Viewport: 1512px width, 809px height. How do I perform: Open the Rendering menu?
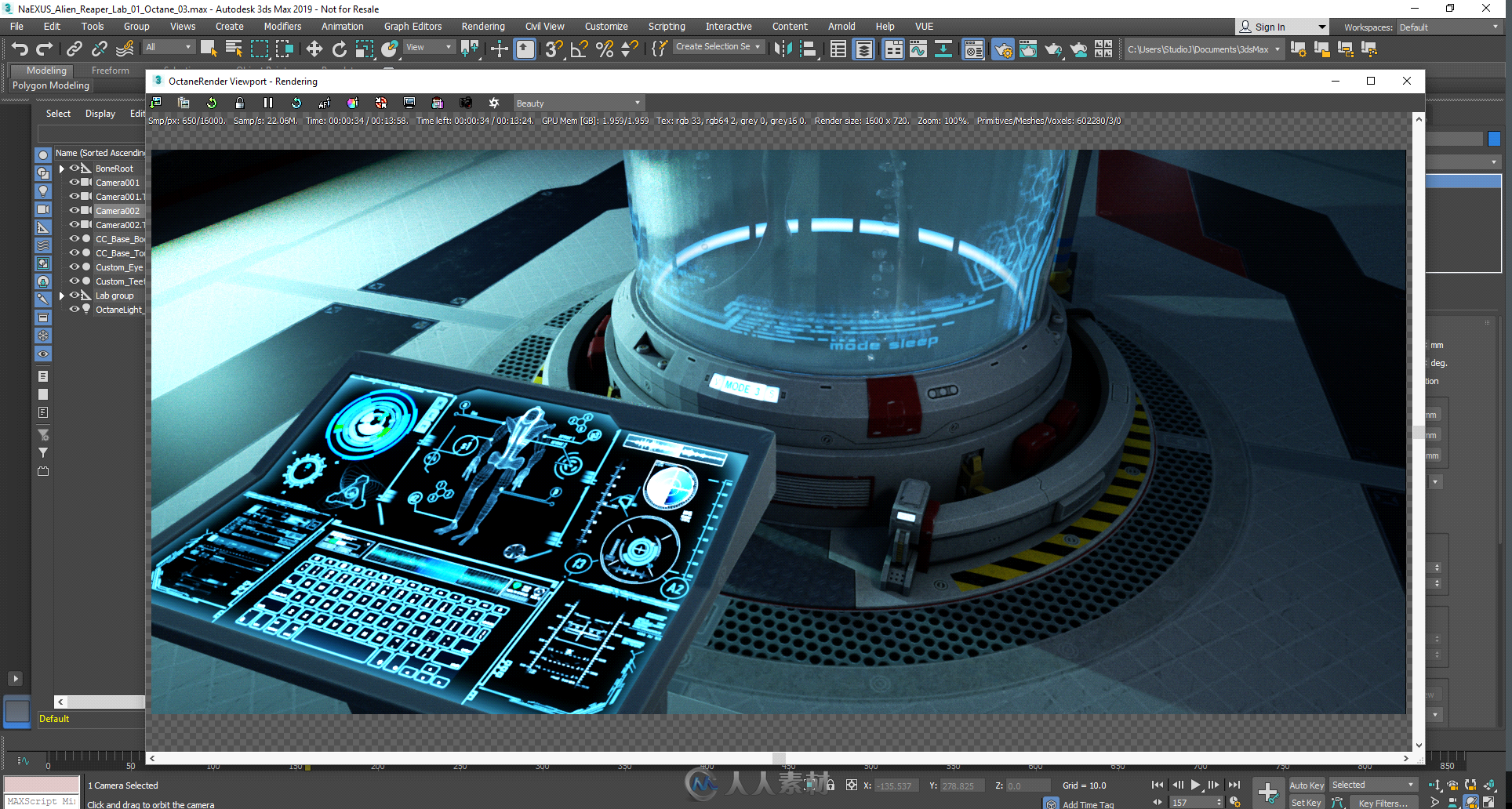[483, 27]
